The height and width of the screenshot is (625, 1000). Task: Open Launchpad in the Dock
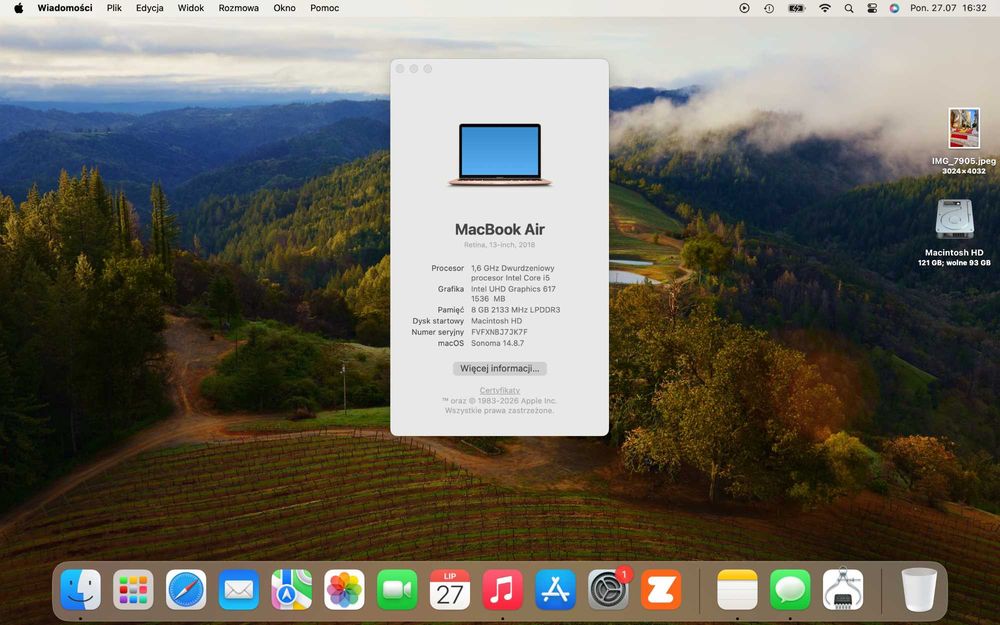133,590
